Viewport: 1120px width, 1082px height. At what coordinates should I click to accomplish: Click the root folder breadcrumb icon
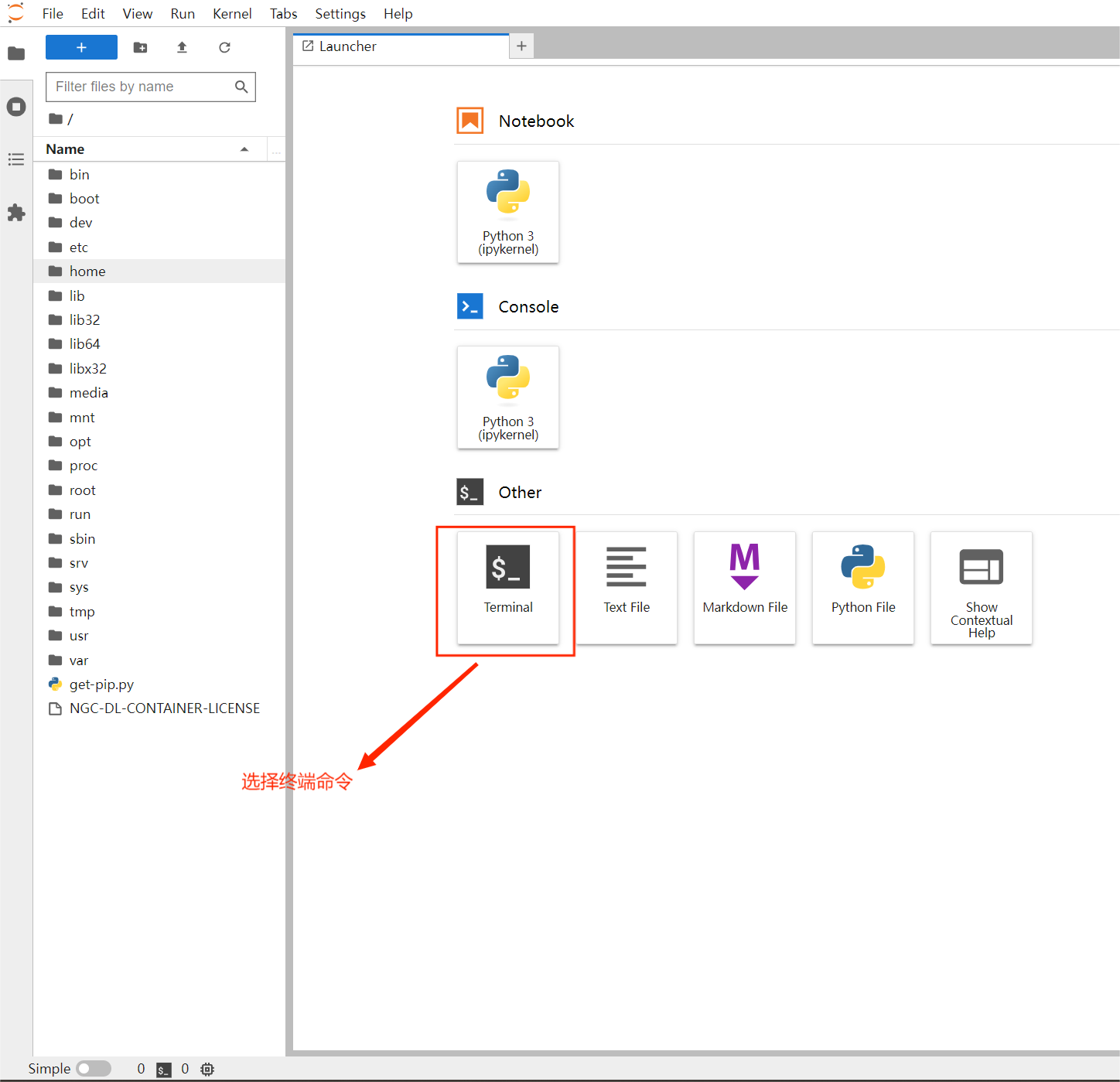coord(56,118)
